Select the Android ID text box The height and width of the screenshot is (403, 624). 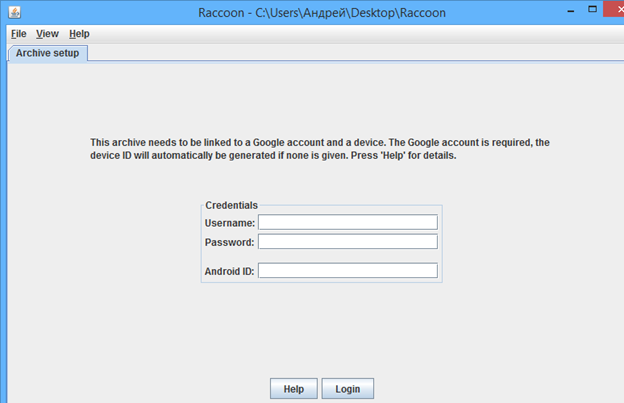[x=347, y=270]
